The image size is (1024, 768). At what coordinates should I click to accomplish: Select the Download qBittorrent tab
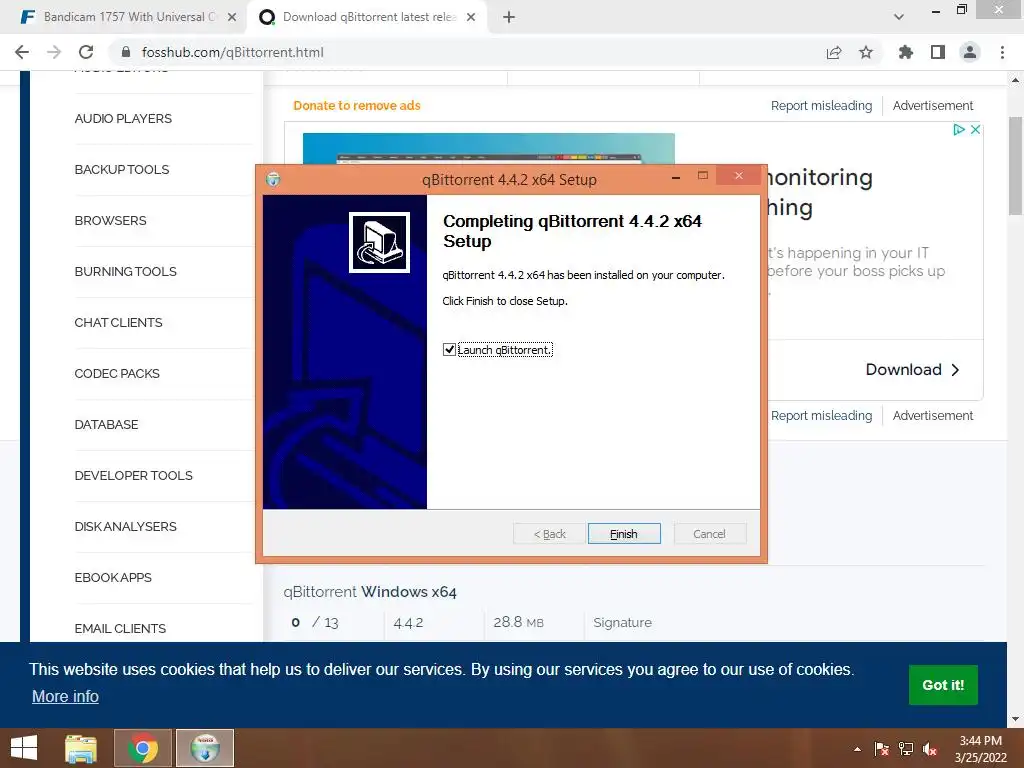[x=369, y=17]
